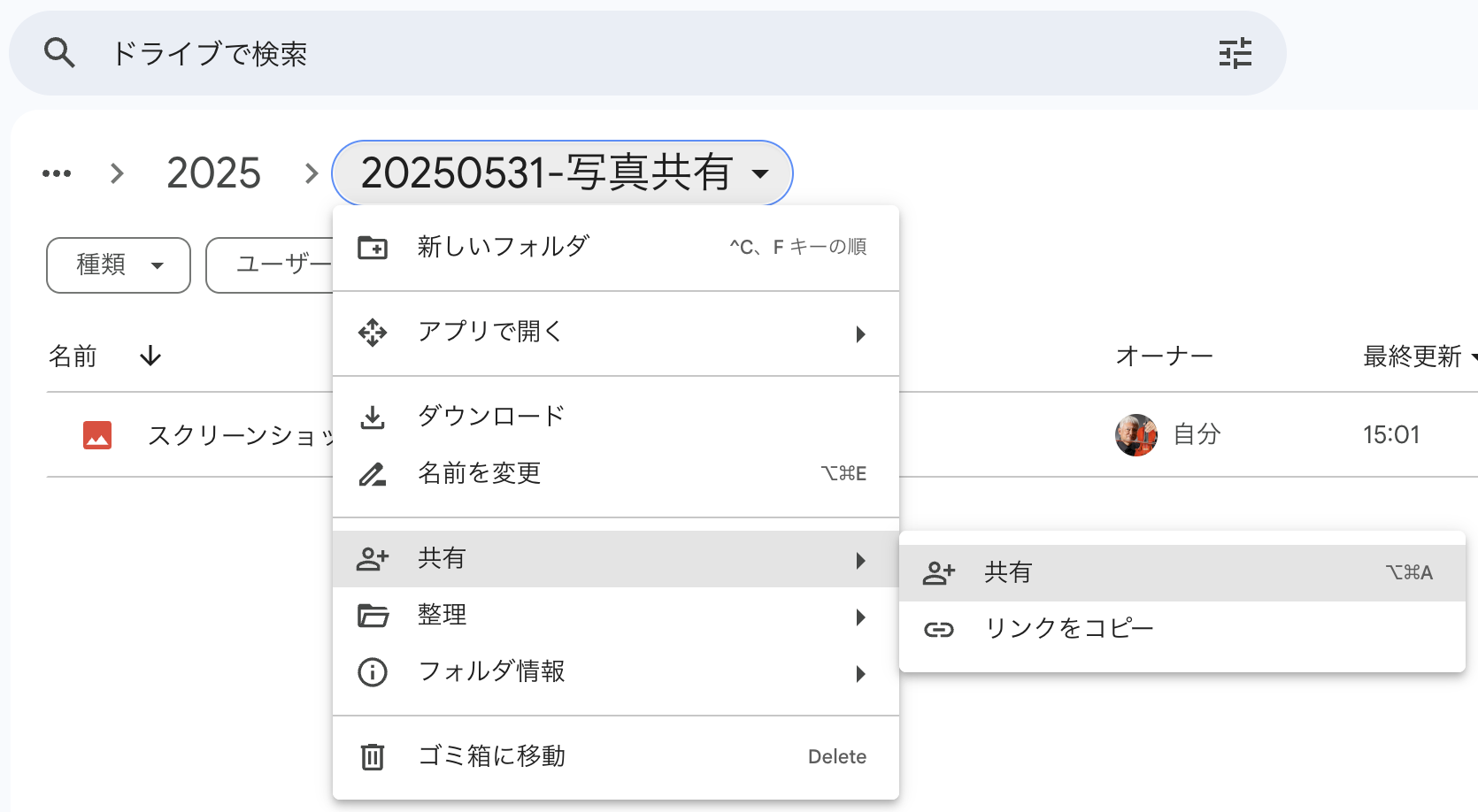Click 2025 in the breadcrumb path
This screenshot has height=812, width=1478.
[x=213, y=173]
